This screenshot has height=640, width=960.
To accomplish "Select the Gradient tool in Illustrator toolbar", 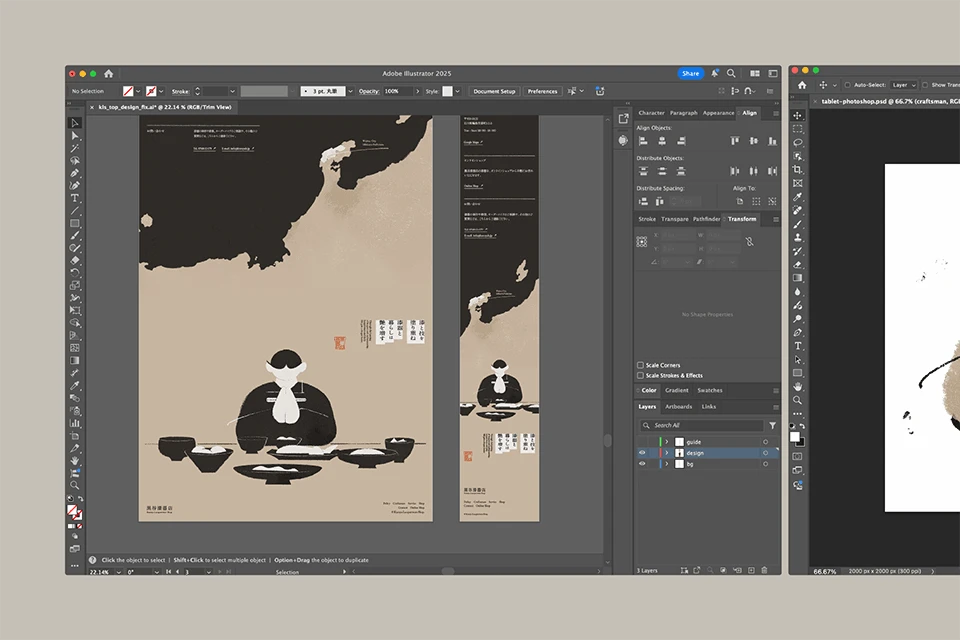I will [x=75, y=361].
